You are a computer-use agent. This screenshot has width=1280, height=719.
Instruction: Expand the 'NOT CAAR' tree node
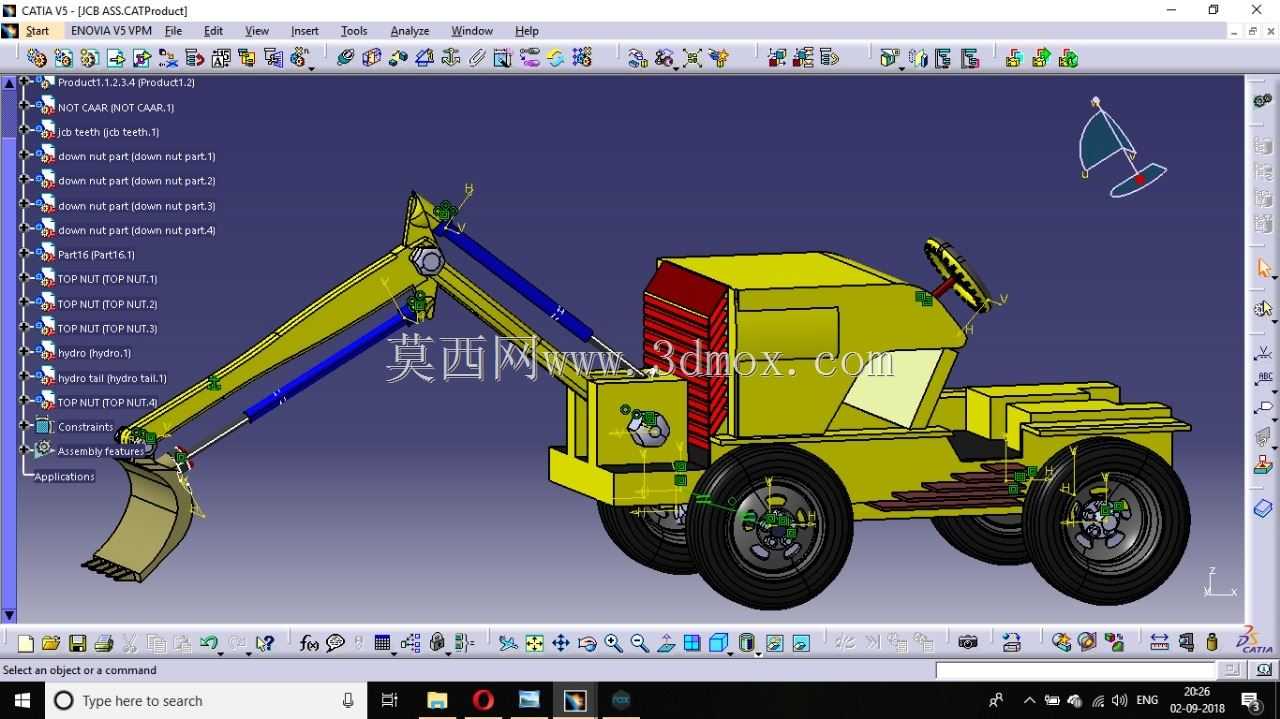pyautogui.click(x=25, y=106)
